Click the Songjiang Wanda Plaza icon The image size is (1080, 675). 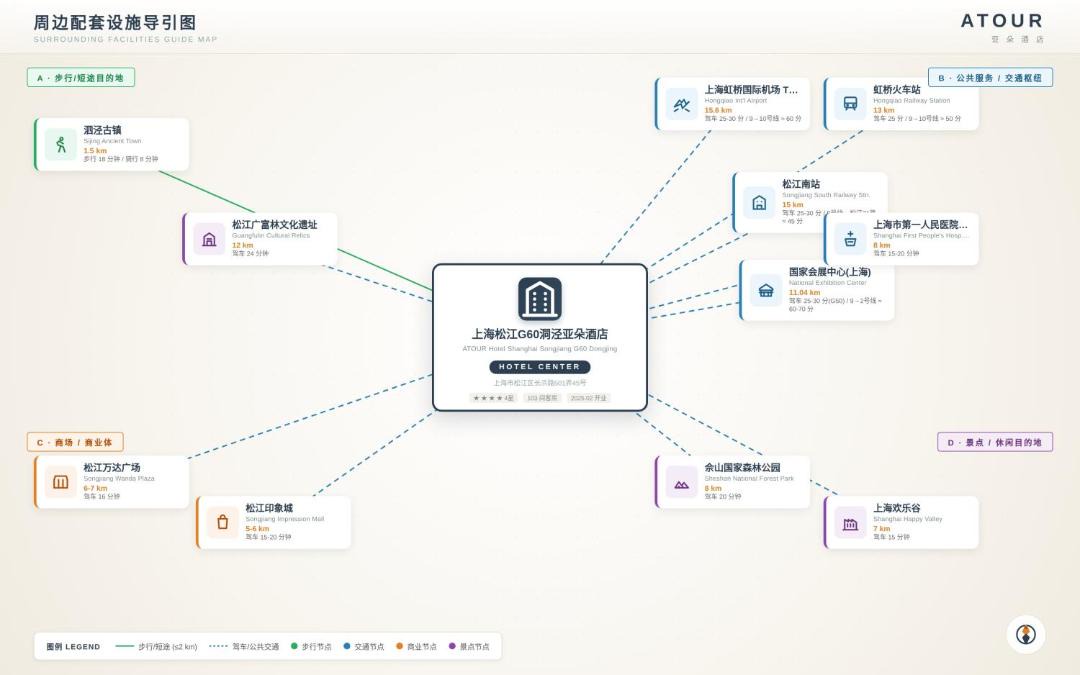click(61, 482)
